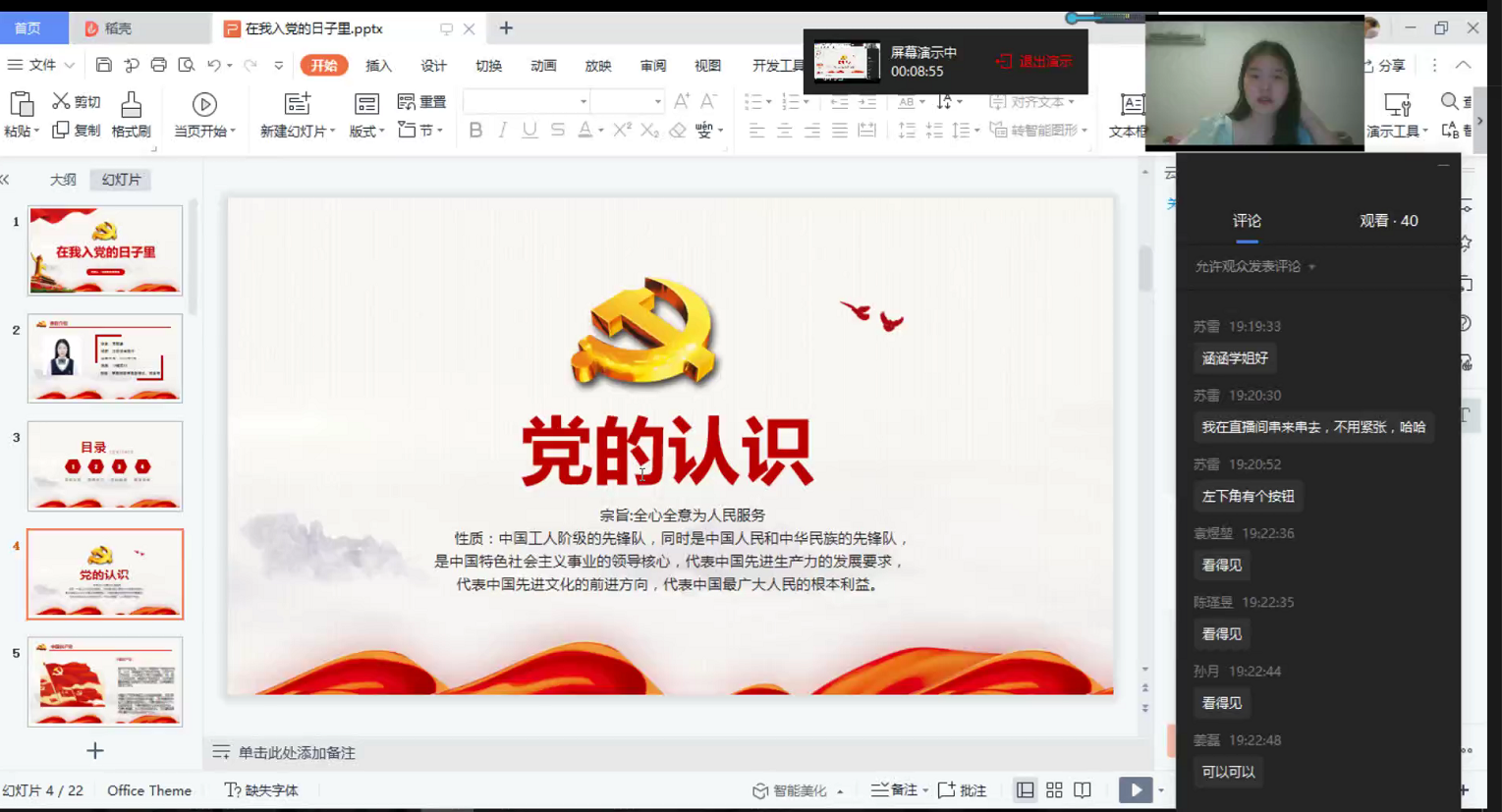Start slideshow from current slide (当页开始)
The width and height of the screenshot is (1502, 812).
204,115
